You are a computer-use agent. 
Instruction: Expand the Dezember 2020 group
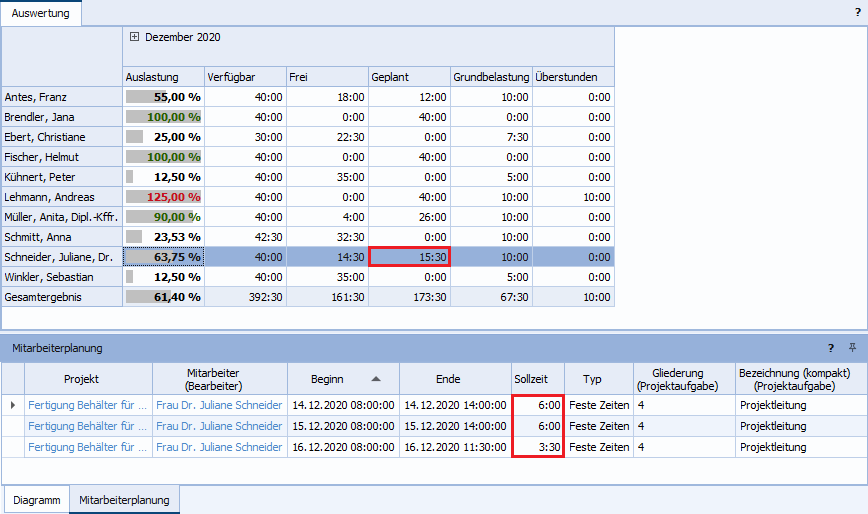(134, 37)
